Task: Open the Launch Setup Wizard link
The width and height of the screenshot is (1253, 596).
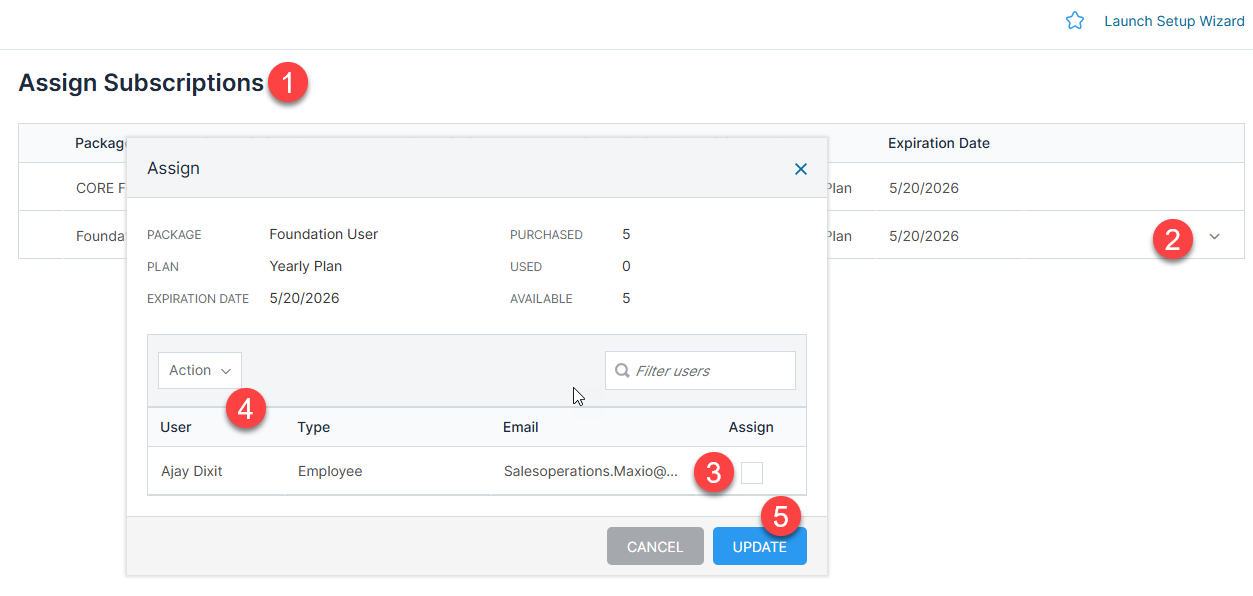Action: [1174, 20]
